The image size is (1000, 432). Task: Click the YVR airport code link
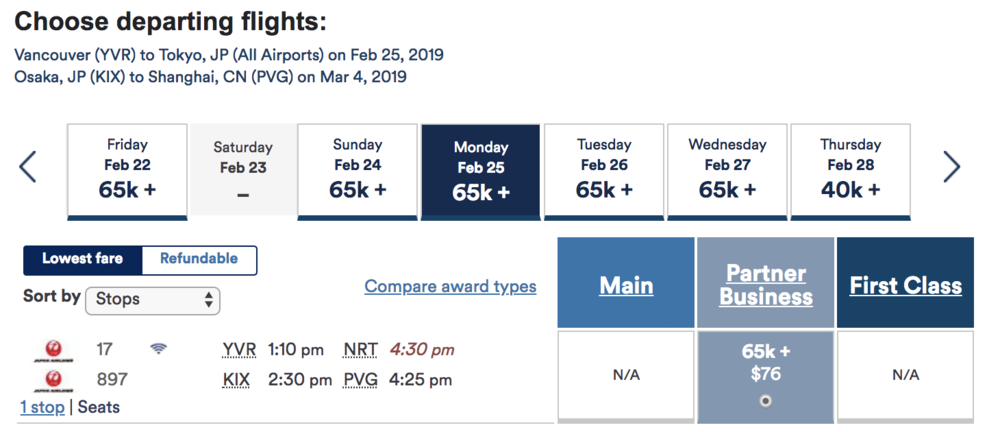click(x=239, y=349)
